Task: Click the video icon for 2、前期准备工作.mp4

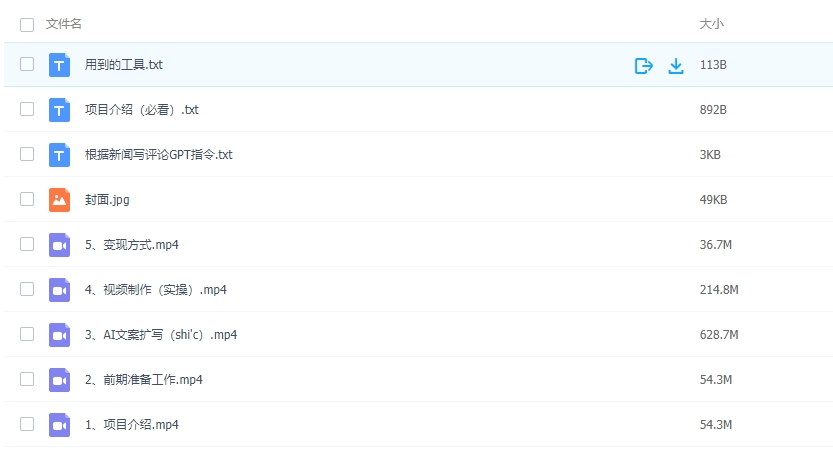Action: coord(60,380)
